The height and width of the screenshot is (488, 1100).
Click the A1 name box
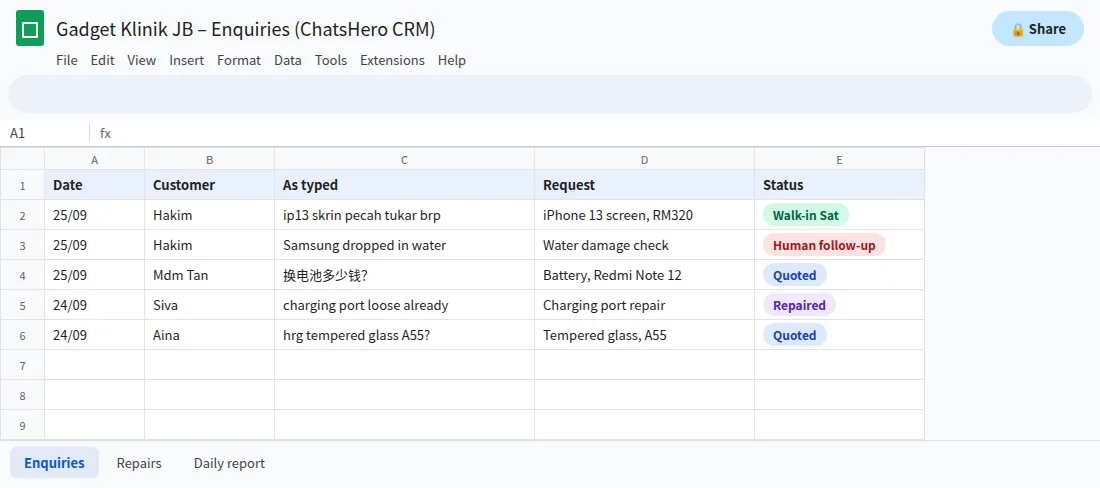(45, 133)
